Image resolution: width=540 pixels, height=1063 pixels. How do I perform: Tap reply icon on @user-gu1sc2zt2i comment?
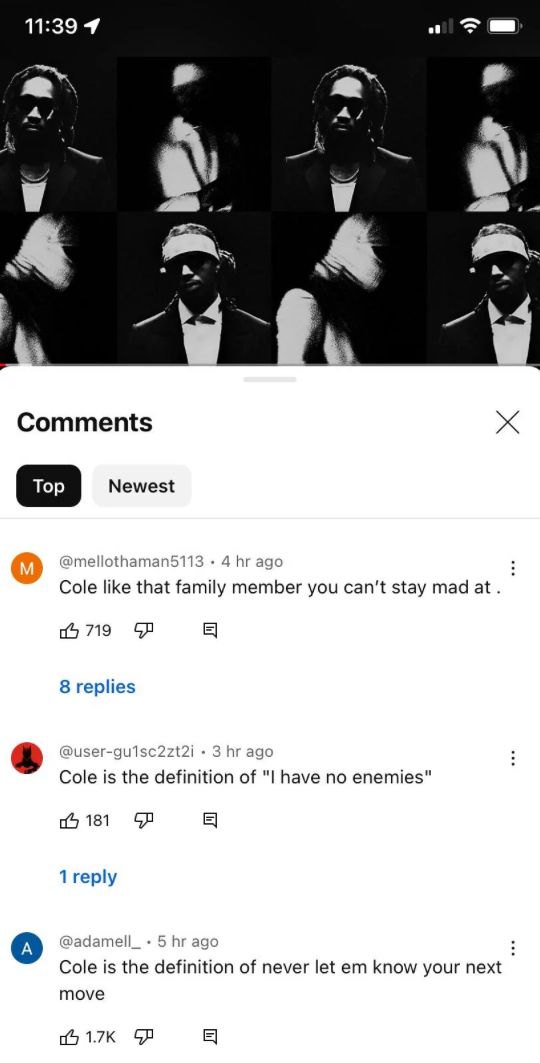click(x=210, y=821)
